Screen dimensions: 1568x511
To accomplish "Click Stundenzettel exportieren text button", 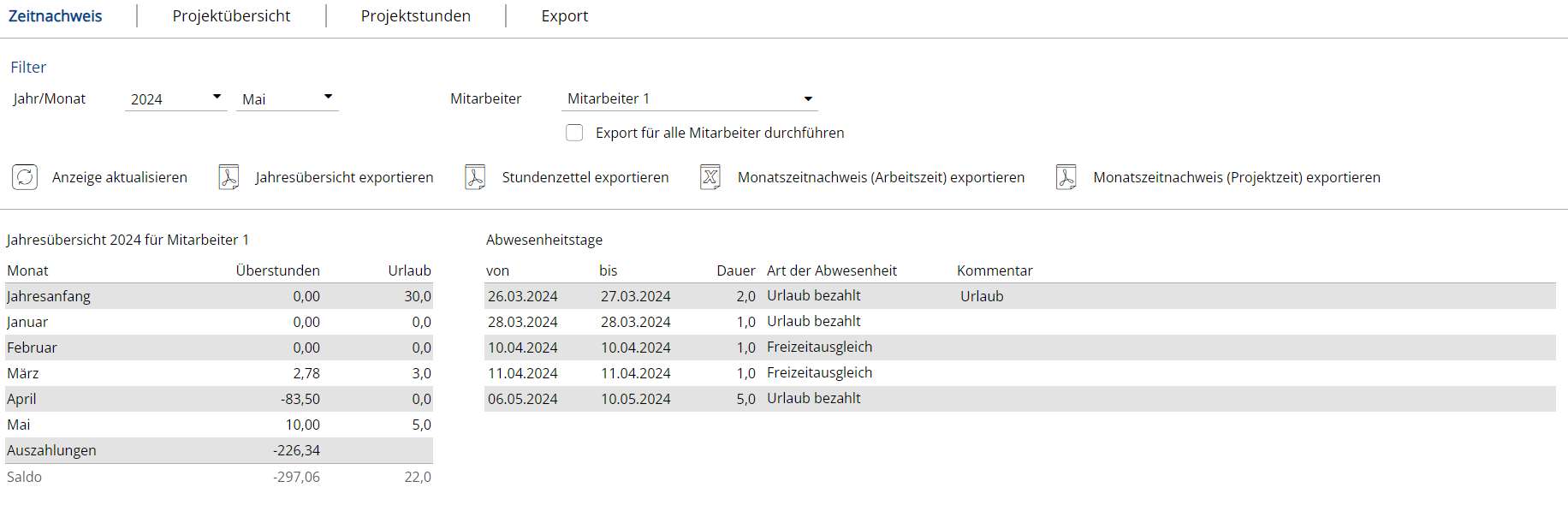I will pos(585,177).
